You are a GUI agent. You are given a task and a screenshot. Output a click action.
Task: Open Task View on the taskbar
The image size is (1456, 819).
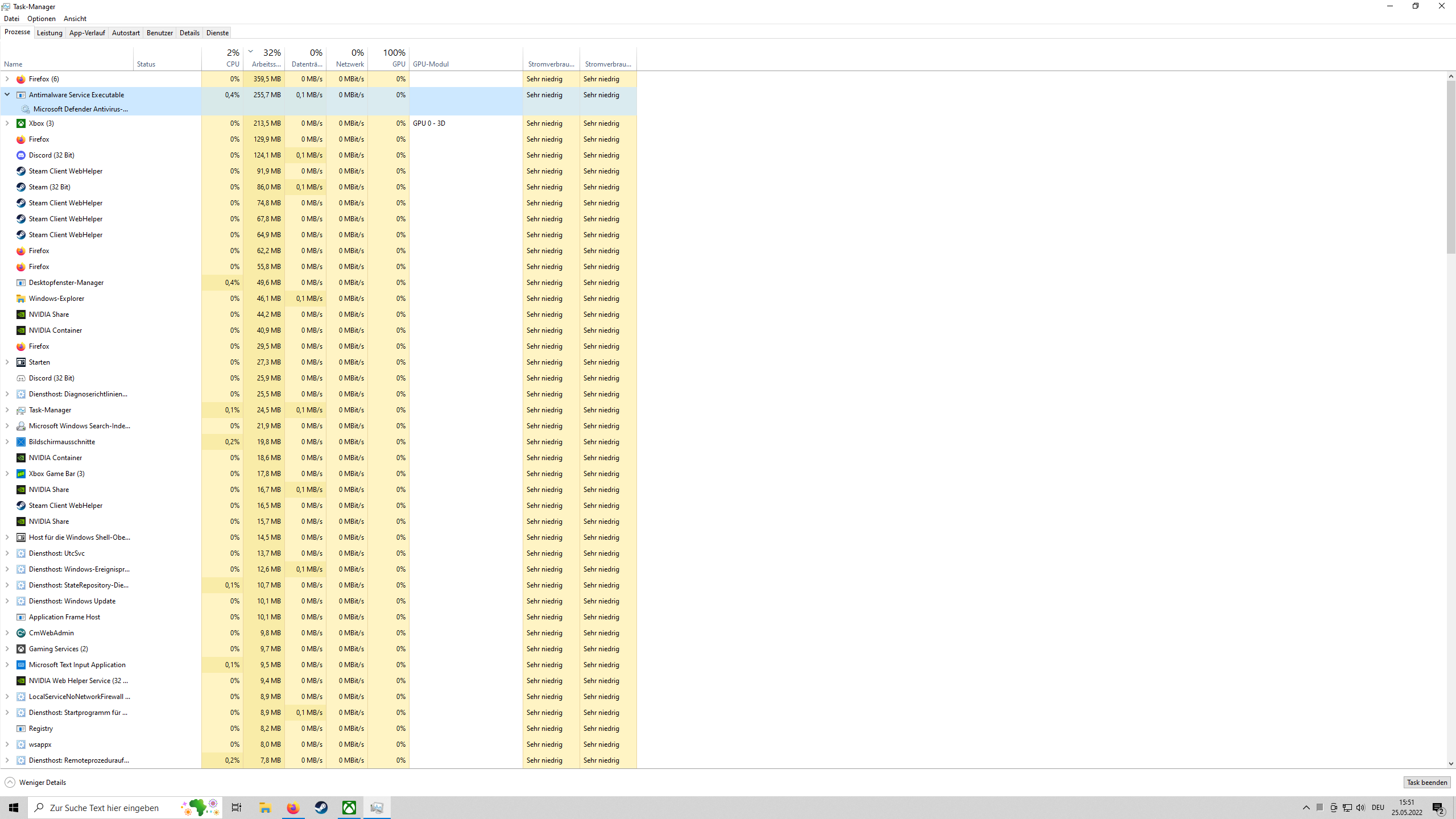point(237,808)
